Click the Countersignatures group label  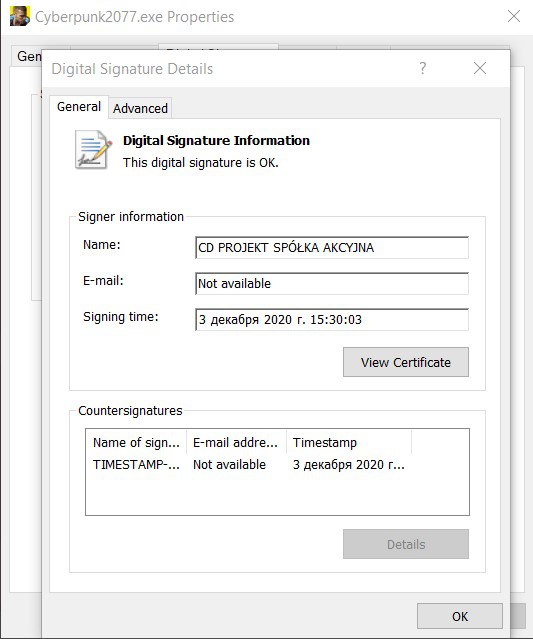(x=130, y=410)
